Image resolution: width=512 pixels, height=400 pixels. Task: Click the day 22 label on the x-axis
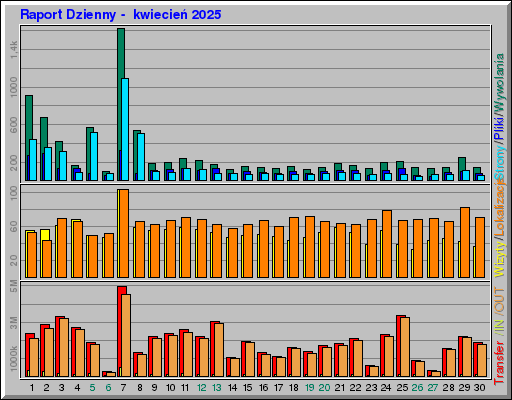tap(355, 388)
